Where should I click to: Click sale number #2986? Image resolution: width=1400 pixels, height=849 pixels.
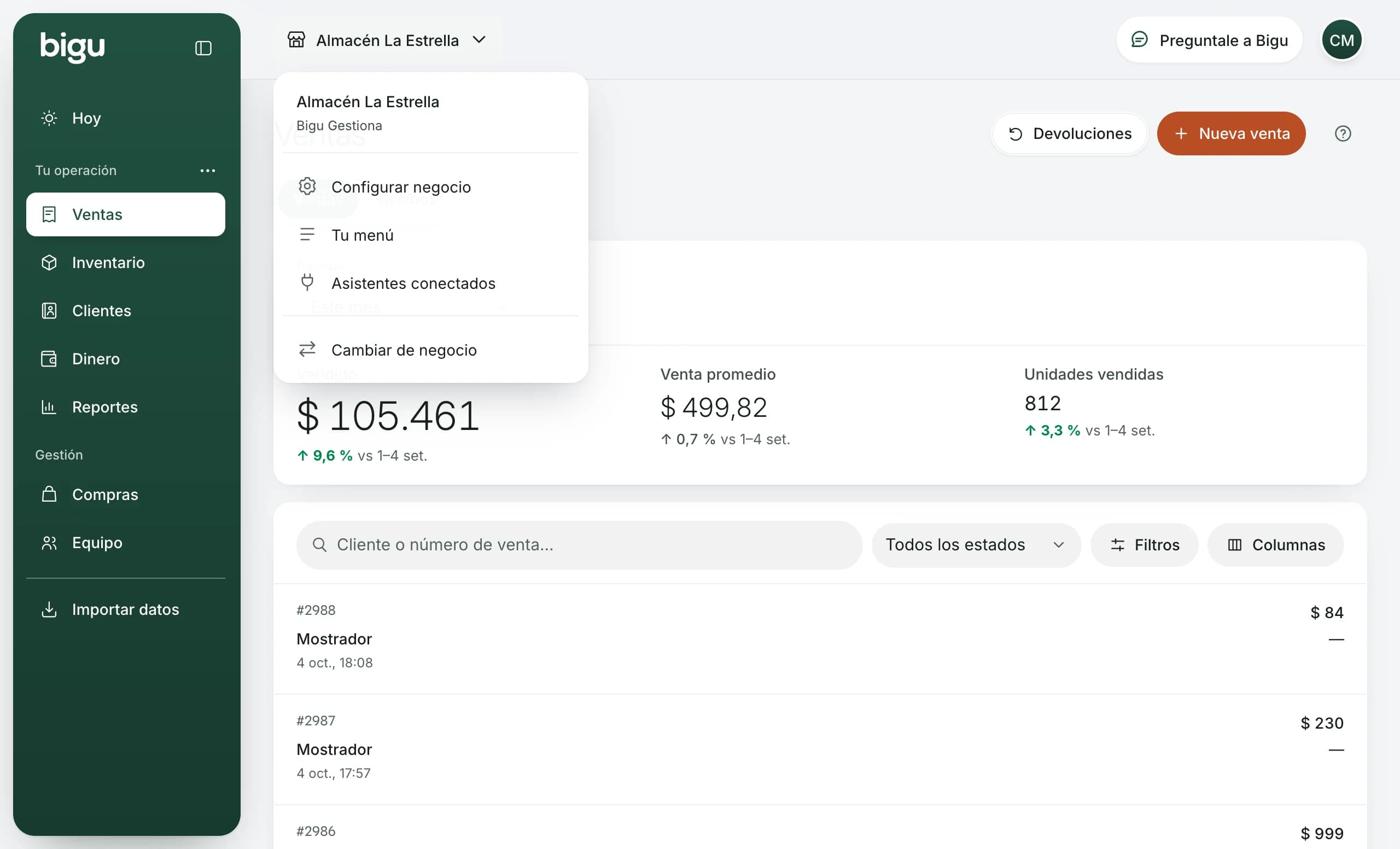[x=316, y=831]
